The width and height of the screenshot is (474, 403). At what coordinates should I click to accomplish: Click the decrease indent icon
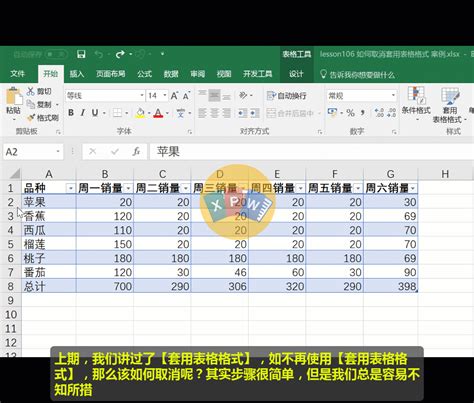(242, 113)
